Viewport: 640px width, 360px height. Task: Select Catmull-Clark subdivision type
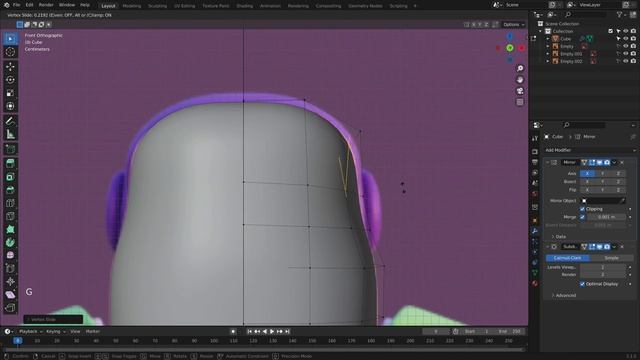(567, 258)
